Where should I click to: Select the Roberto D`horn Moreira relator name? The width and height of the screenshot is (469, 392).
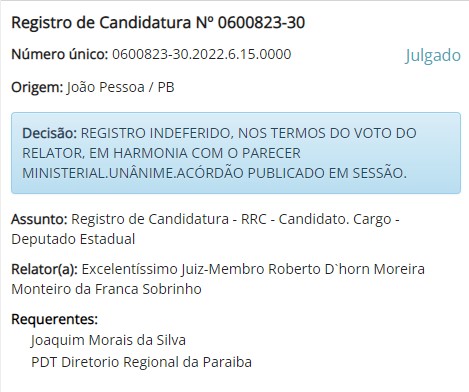[347, 269]
